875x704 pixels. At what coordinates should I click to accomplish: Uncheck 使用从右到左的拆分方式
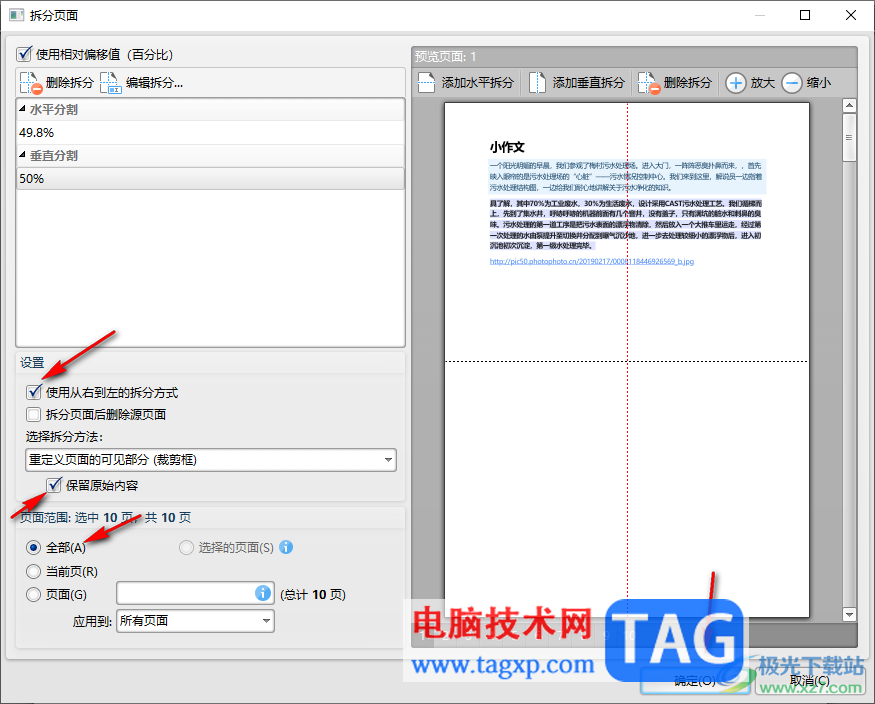tap(33, 393)
